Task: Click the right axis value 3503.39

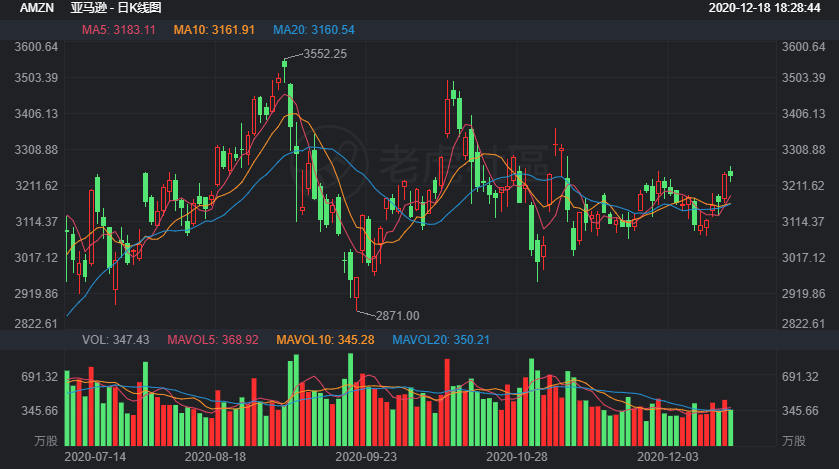Action: pyautogui.click(x=804, y=78)
